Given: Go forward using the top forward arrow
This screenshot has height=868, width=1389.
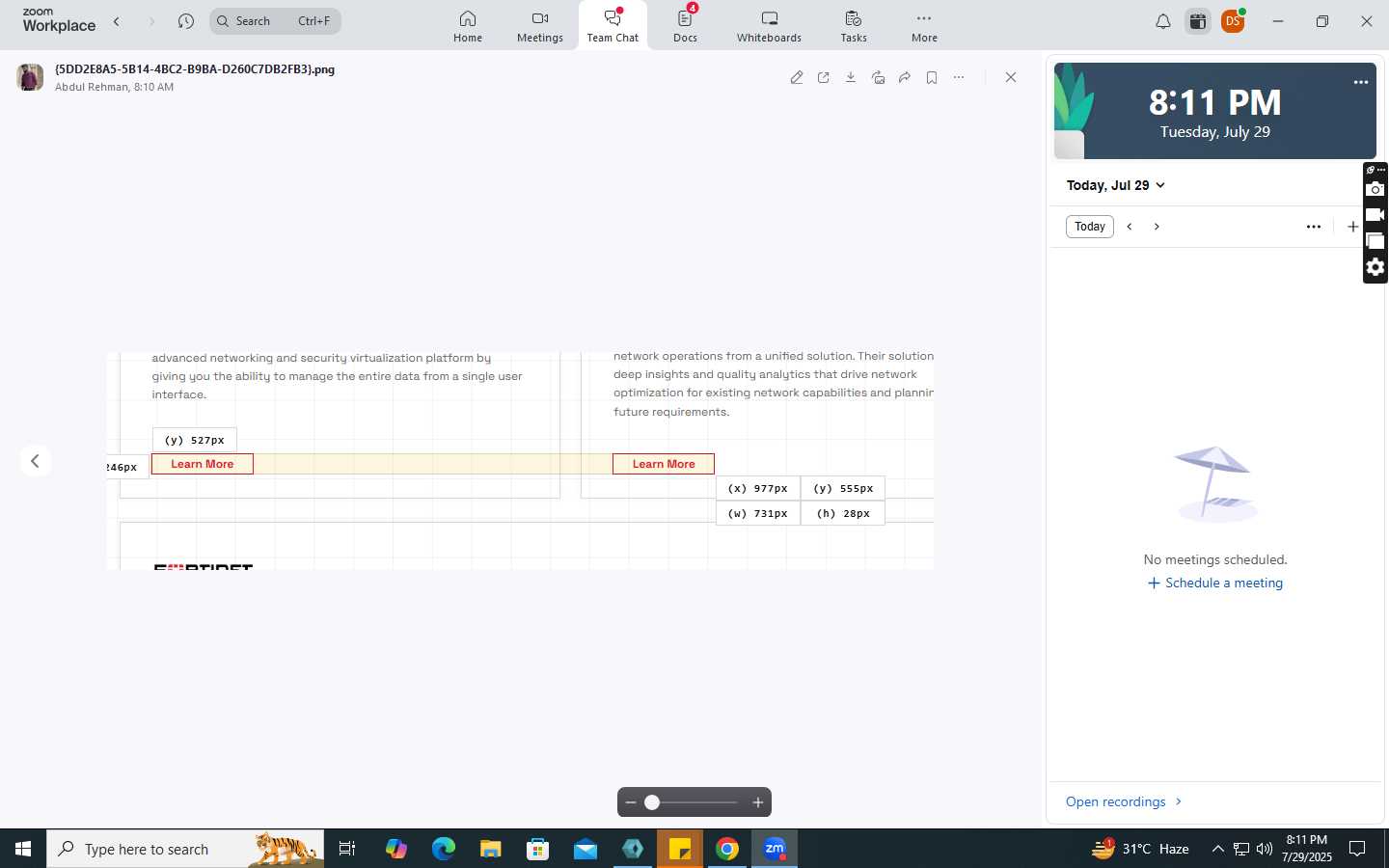Looking at the screenshot, I should tap(151, 21).
